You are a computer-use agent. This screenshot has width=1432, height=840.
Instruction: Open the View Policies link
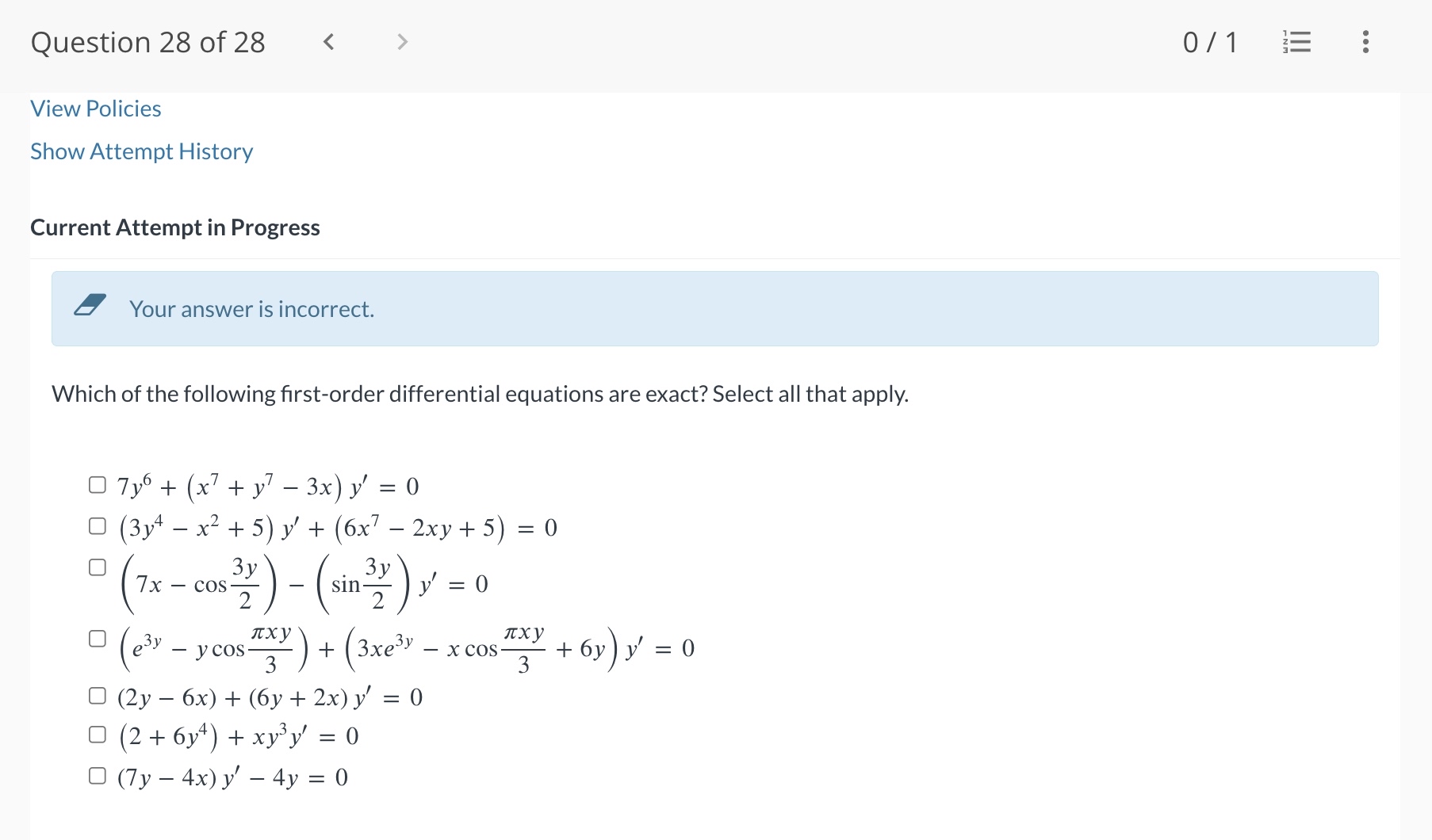click(95, 108)
